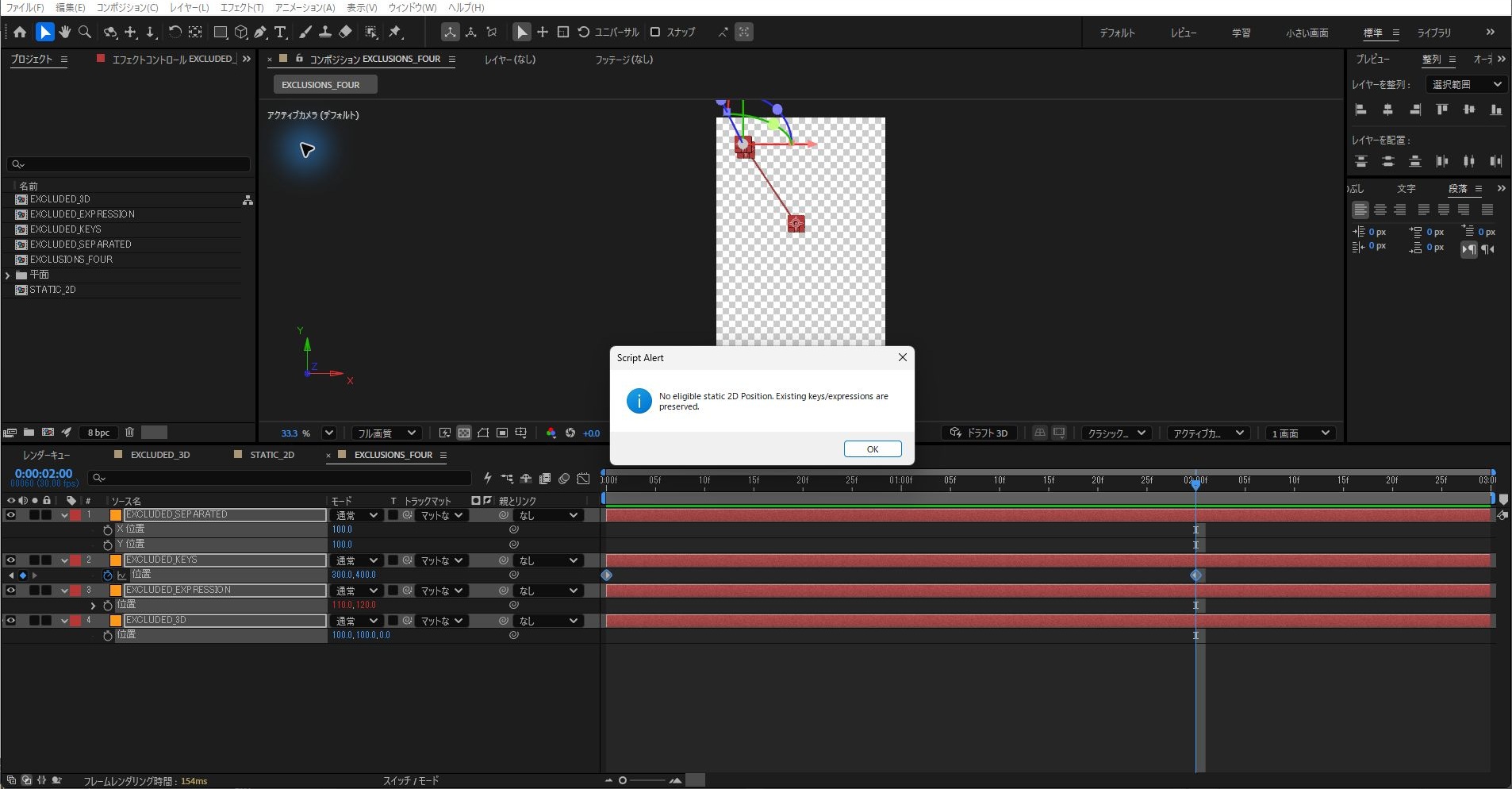The height and width of the screenshot is (789, 1512).
Task: Click align left edges icon
Action: coord(1361,110)
